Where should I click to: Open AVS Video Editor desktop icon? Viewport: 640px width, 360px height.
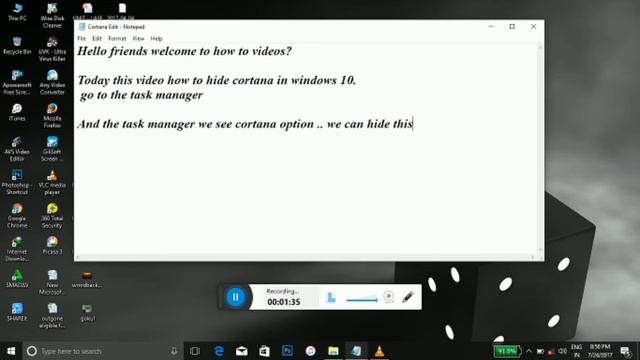click(x=17, y=149)
